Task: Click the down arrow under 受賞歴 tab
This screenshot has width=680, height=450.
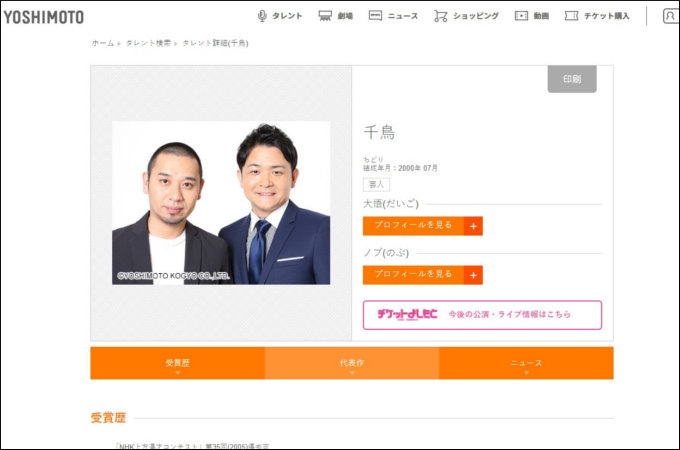Action: point(177,373)
